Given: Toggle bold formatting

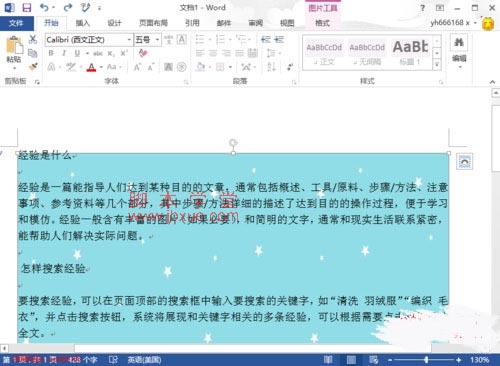Looking at the screenshot, I should coord(51,53).
